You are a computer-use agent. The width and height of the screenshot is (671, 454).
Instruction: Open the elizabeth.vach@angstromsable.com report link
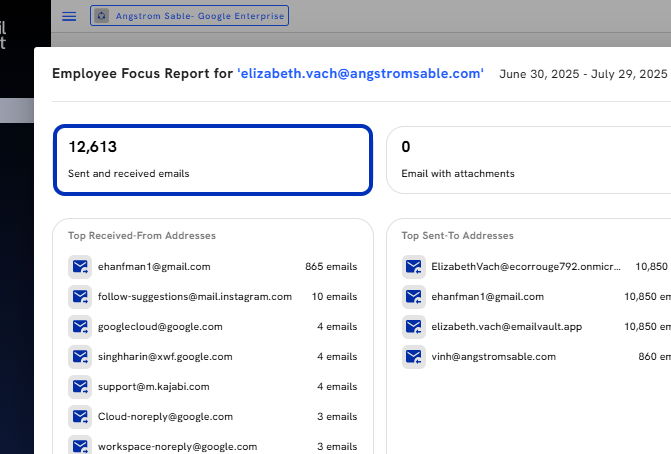pos(360,74)
